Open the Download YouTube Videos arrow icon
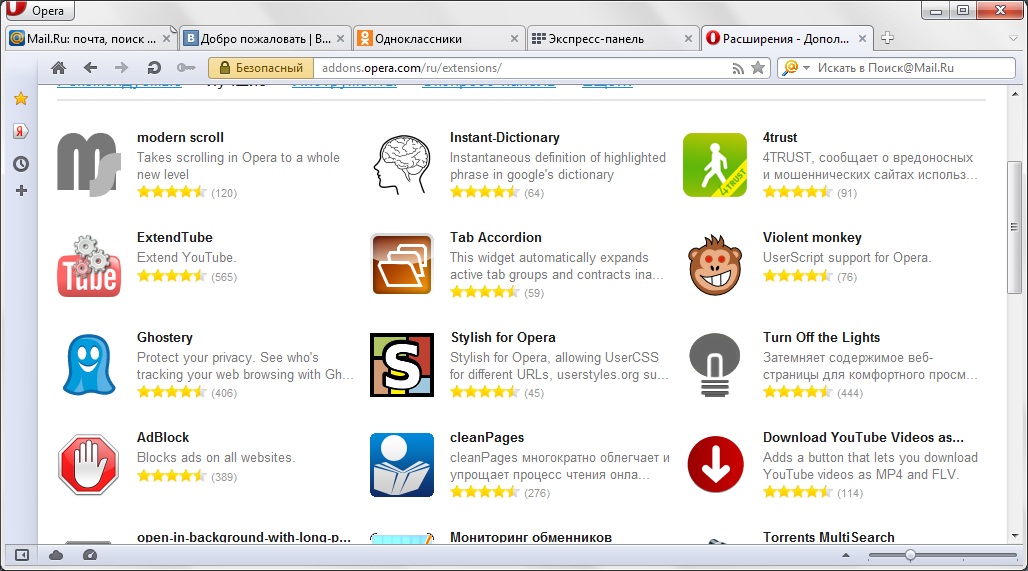Image resolution: width=1028 pixels, height=571 pixels. [x=715, y=464]
